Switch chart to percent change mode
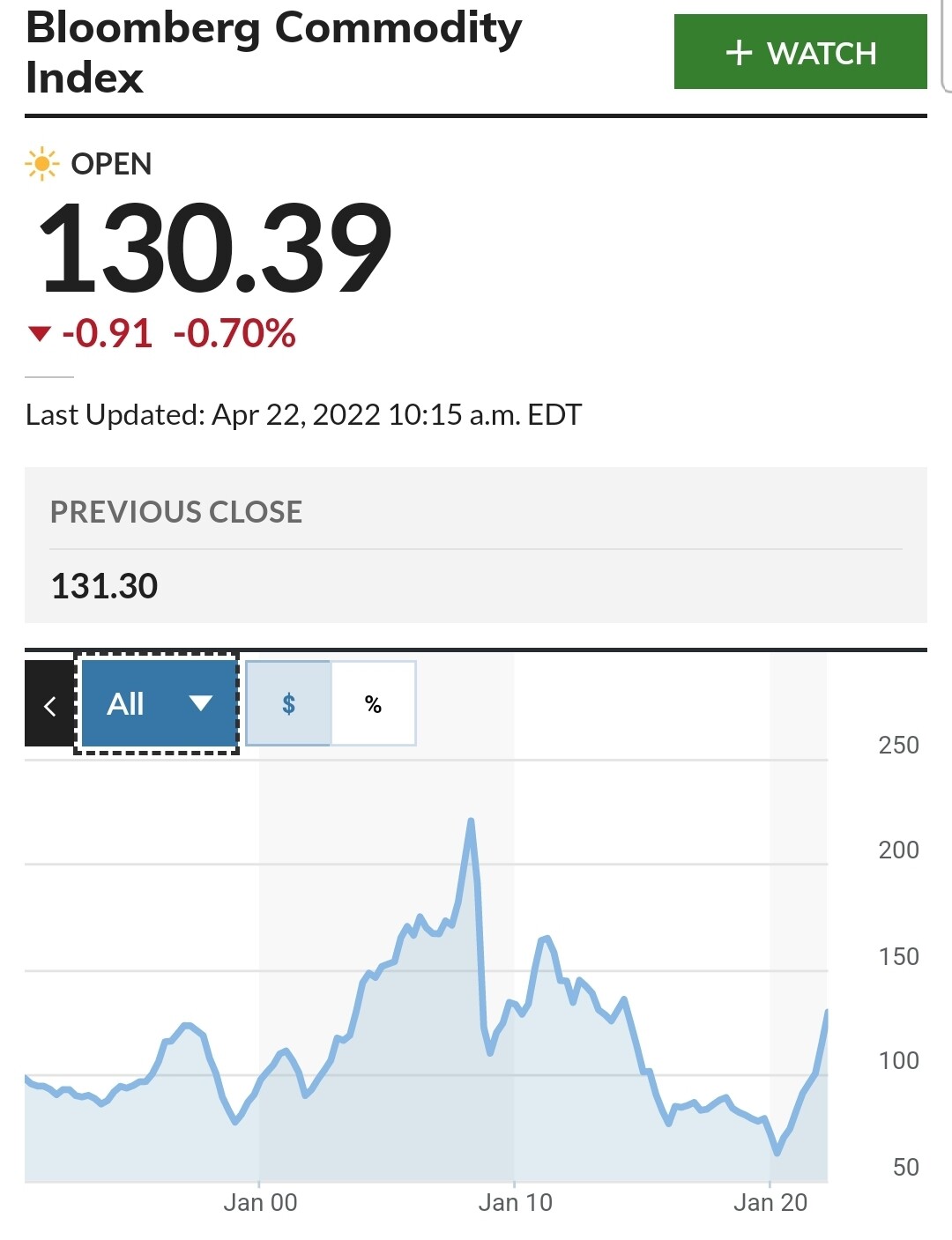The height and width of the screenshot is (1240, 952). (373, 703)
